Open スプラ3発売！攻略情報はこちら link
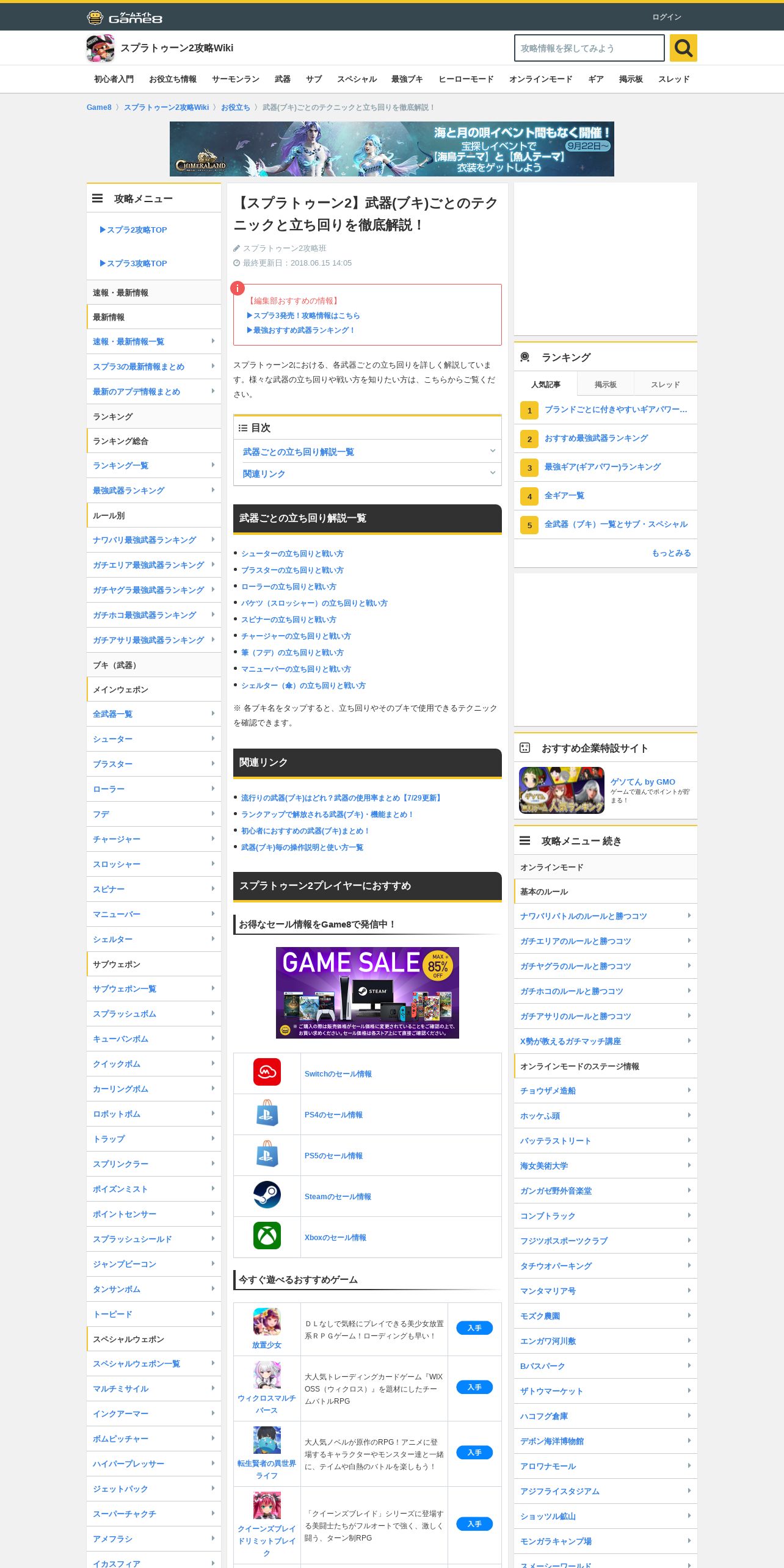This screenshot has width=784, height=1568. tap(303, 316)
